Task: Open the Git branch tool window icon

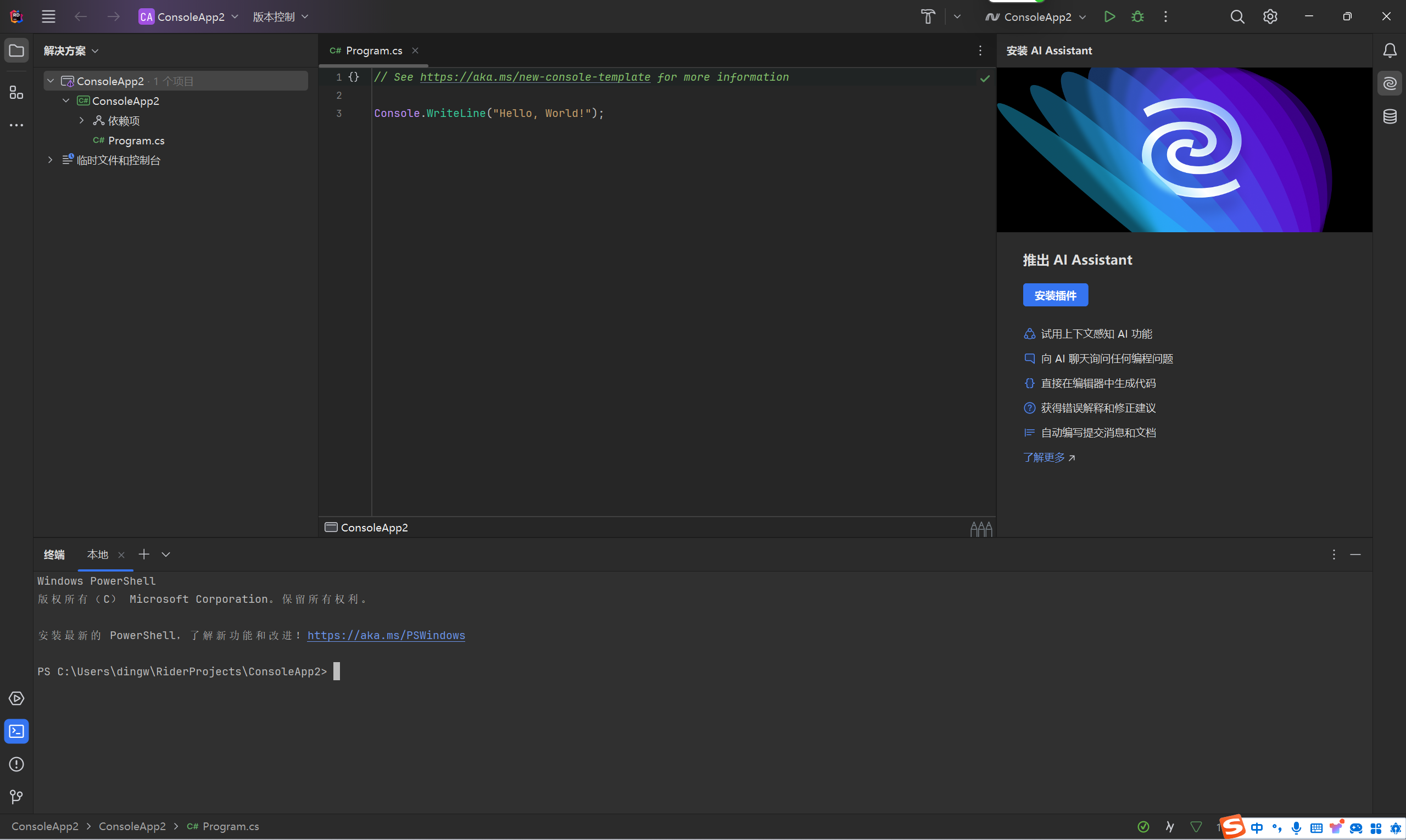Action: (16, 797)
